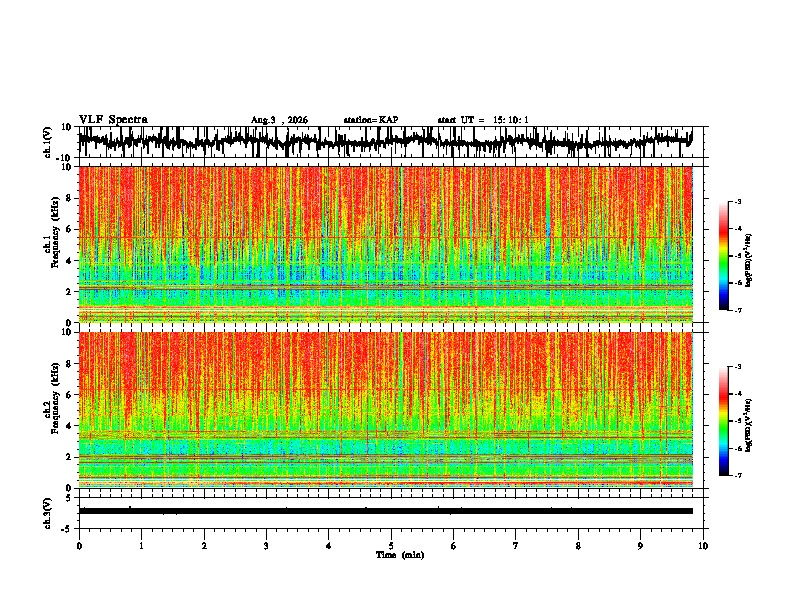Click the 2 minute tick label

point(204,546)
